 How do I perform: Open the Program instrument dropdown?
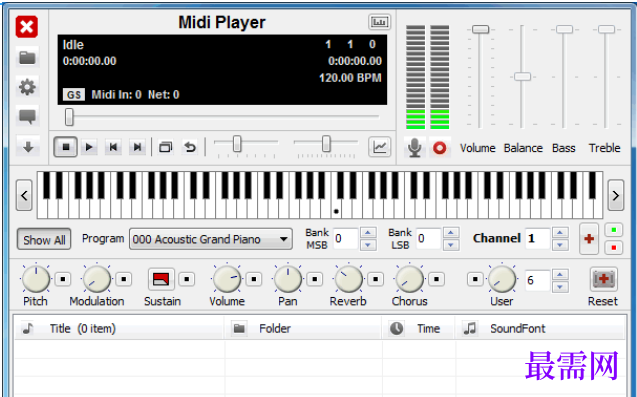211,239
